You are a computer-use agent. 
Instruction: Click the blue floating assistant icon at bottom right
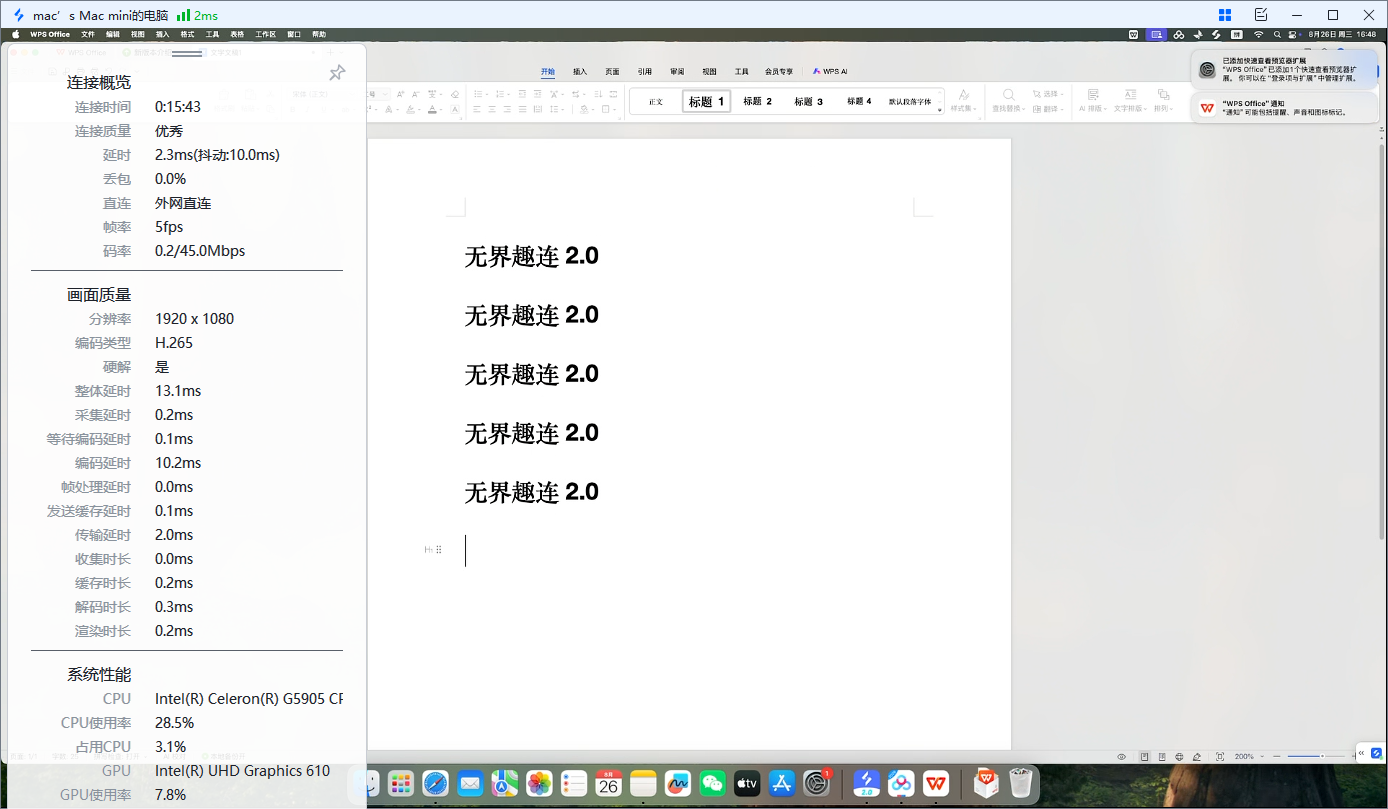click(x=1377, y=753)
